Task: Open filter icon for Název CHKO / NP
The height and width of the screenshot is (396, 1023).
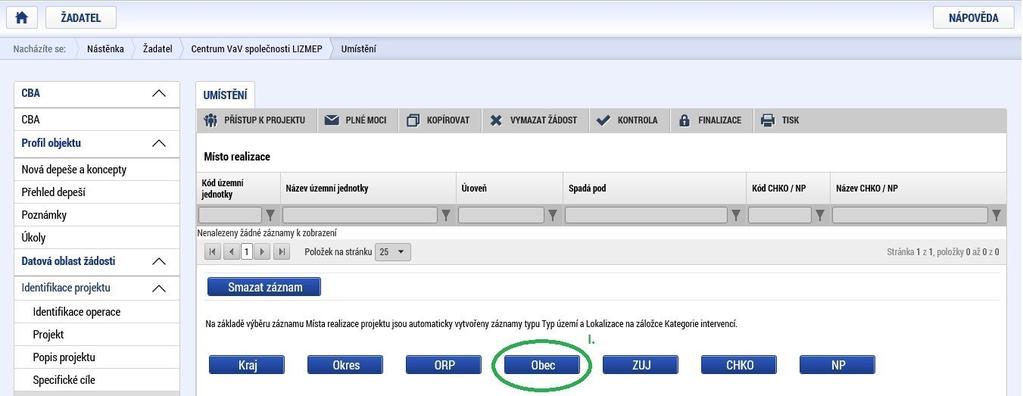Action: (x=996, y=215)
